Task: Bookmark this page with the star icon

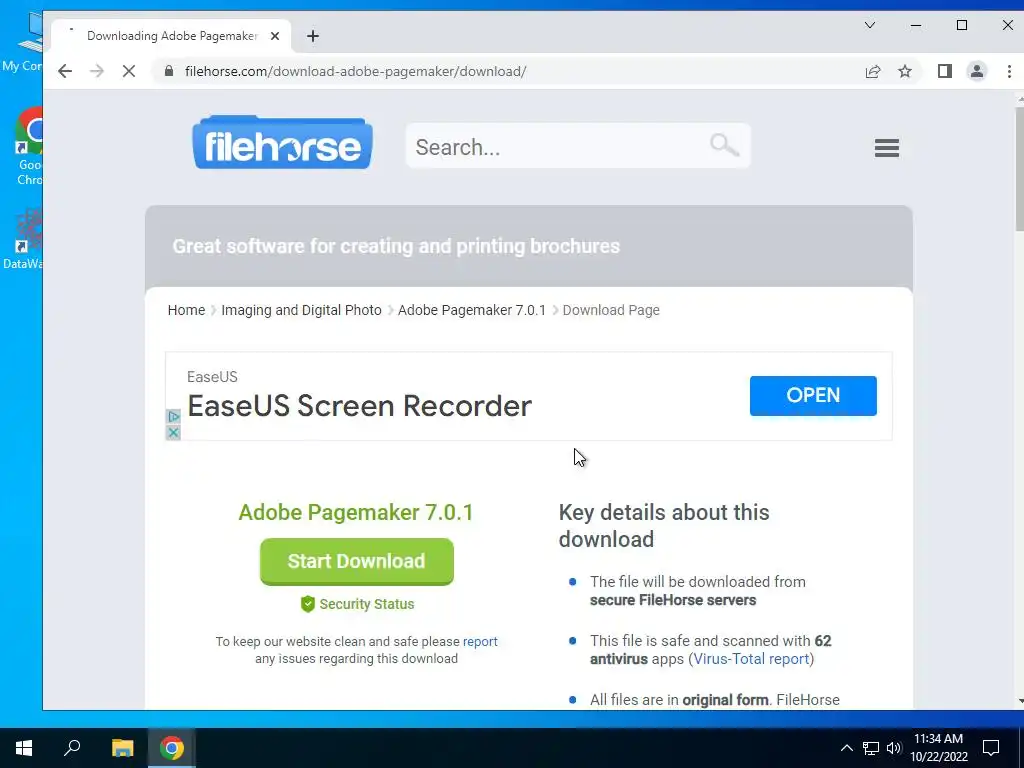Action: tap(904, 71)
